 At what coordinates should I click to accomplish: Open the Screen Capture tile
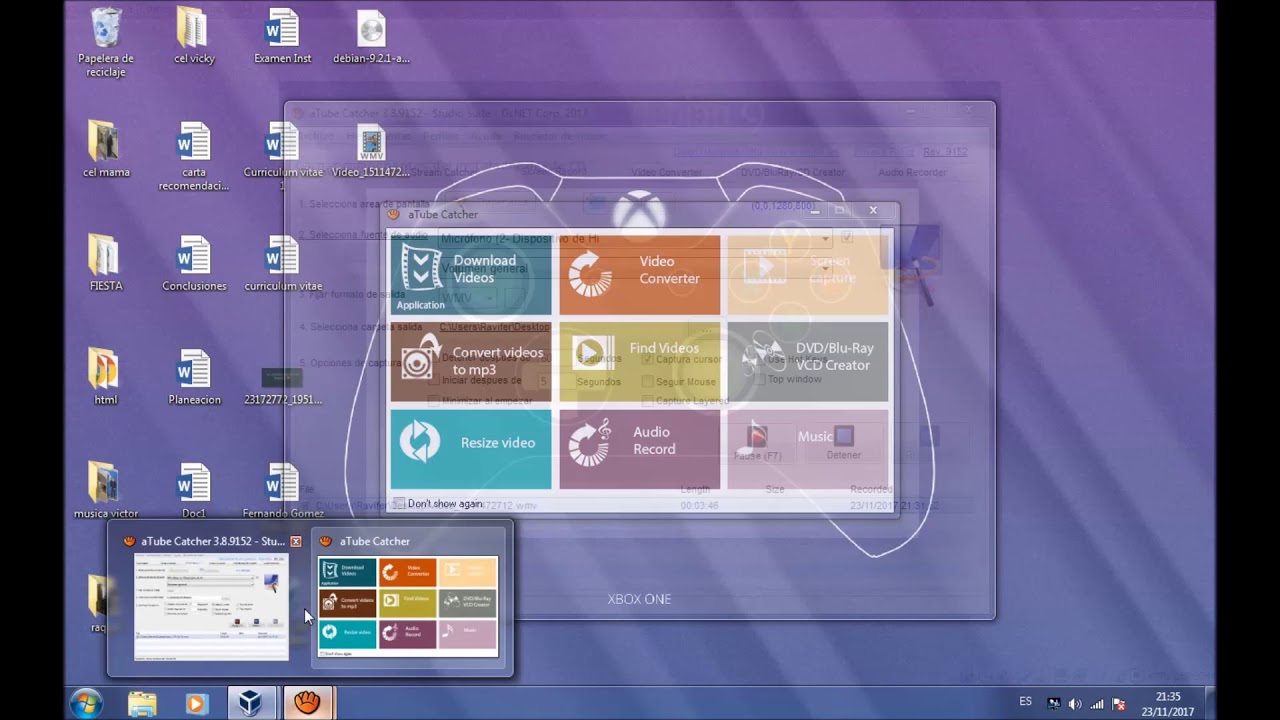808,275
